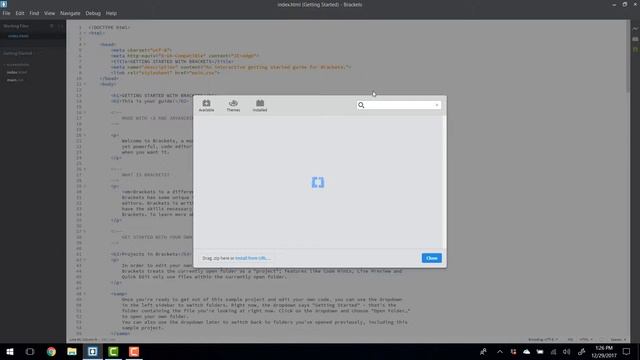Open the Find menu
Viewport: 640px width, 360px height.
[34, 13]
